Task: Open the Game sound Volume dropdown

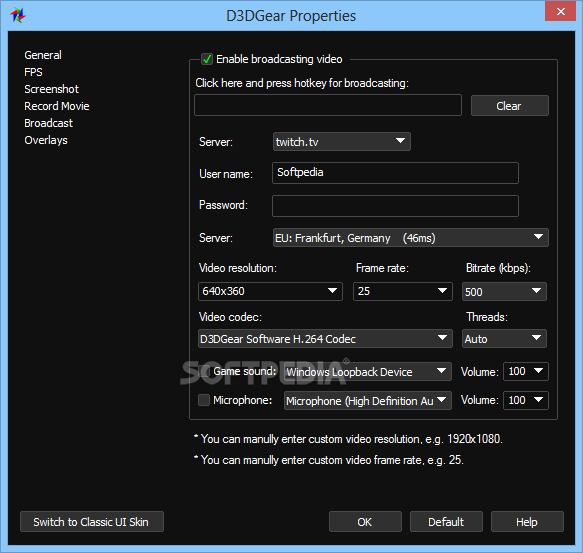Action: click(526, 372)
